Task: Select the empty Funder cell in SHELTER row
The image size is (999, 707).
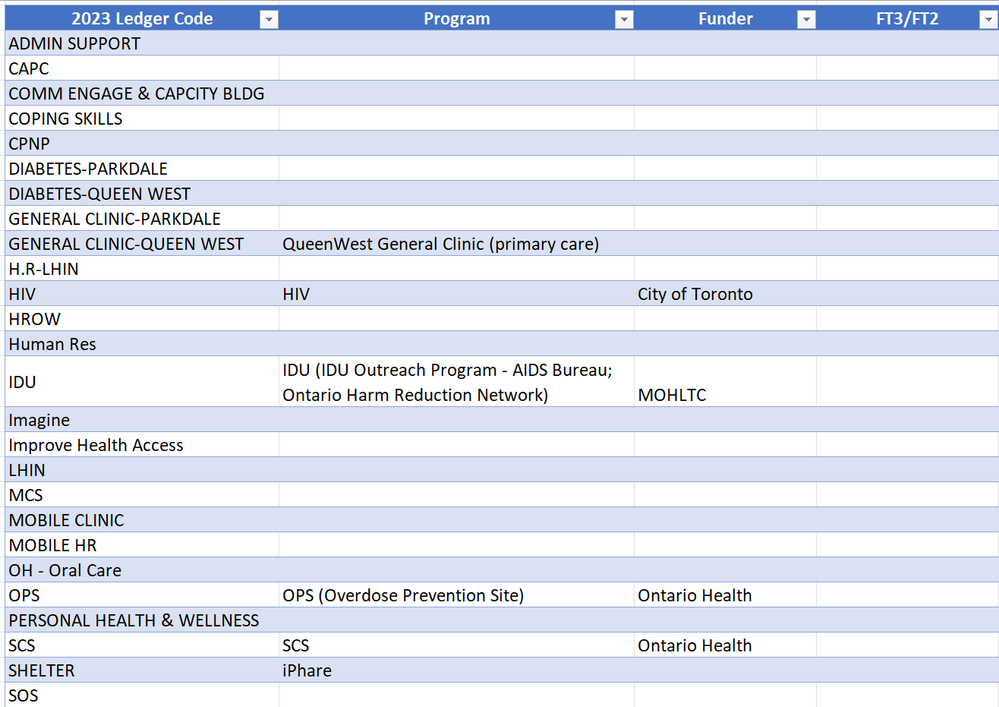Action: [x=726, y=670]
